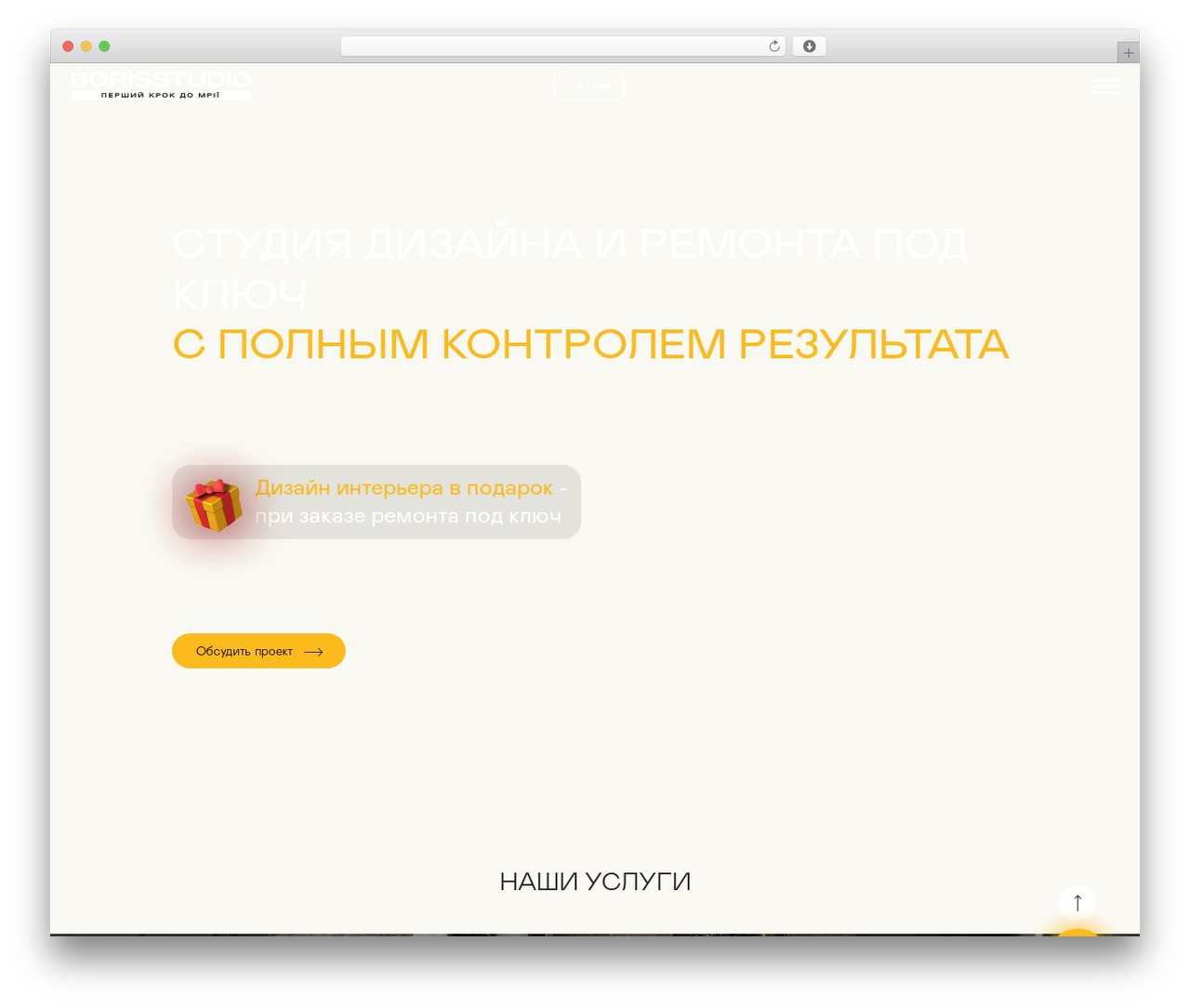Click the НАШИ УСЛУГИ heading

595,882
